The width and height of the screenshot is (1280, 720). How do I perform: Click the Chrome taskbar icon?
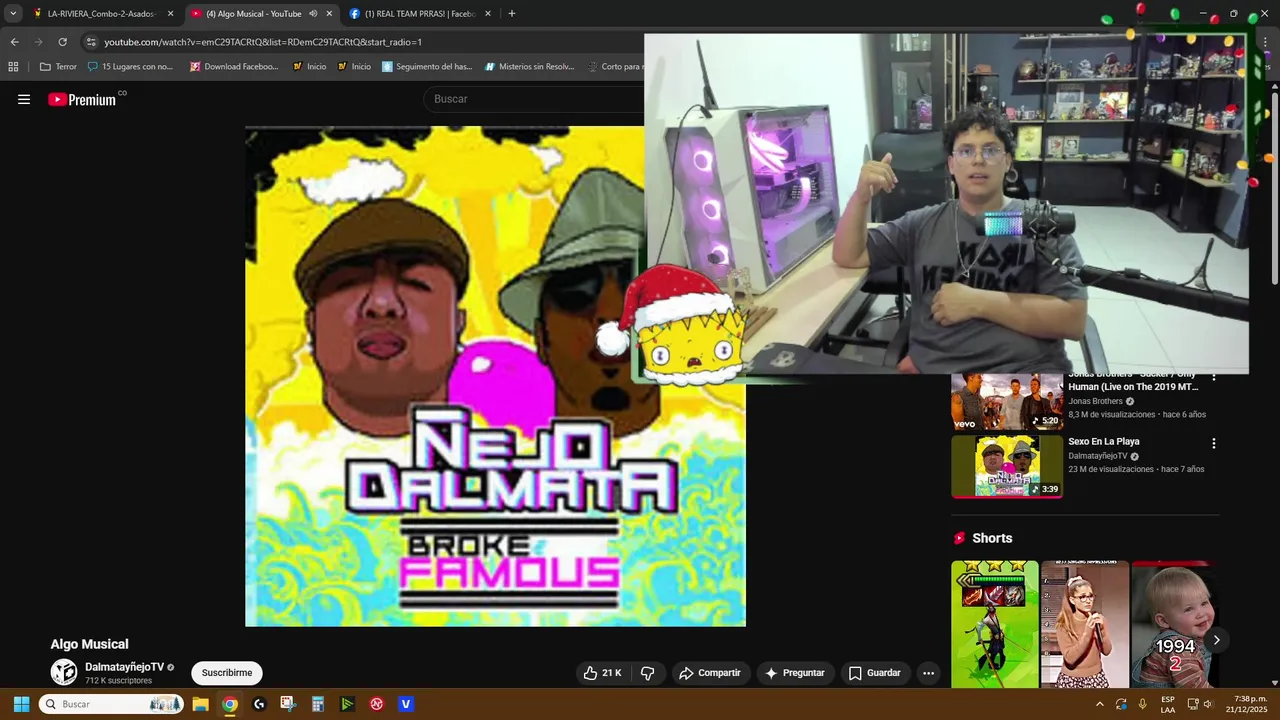230,704
